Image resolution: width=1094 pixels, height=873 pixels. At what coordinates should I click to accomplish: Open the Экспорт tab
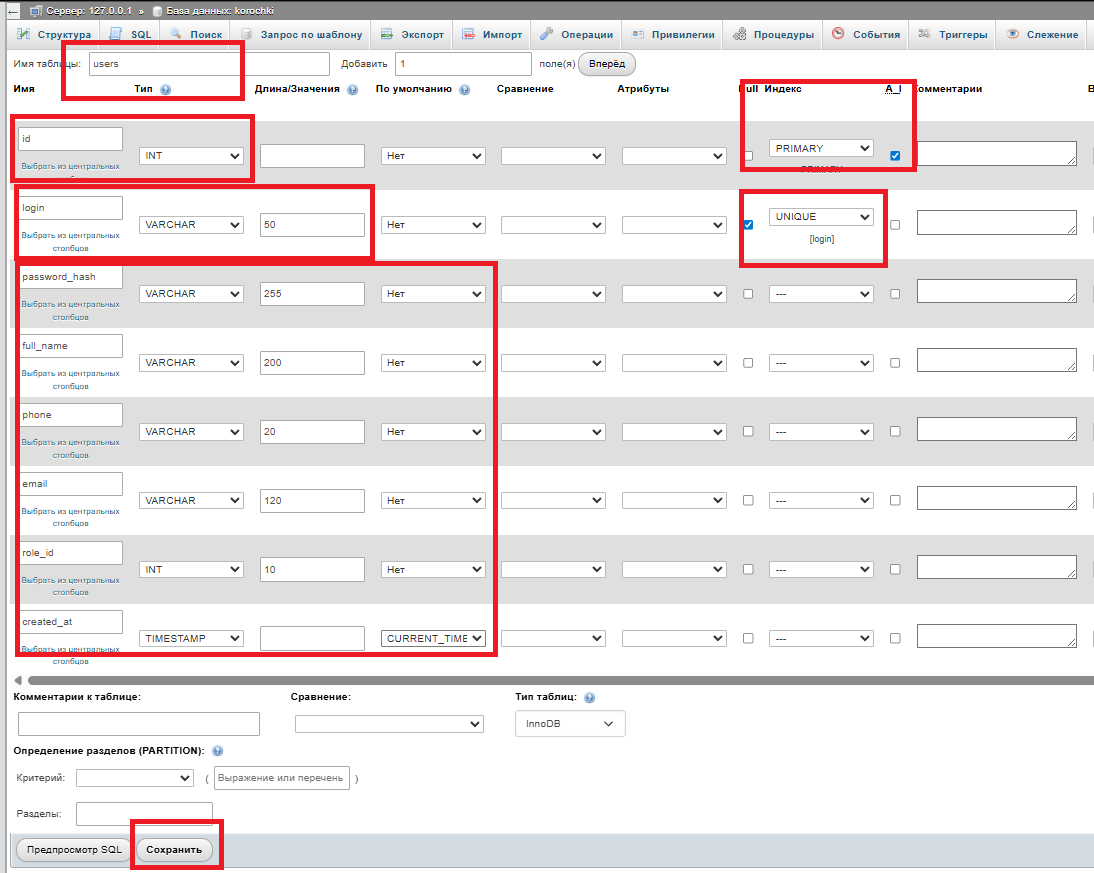[412, 34]
